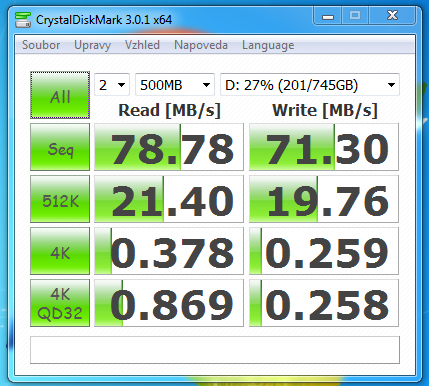Open the Napoveda menu
This screenshot has height=386, width=429.
201,45
